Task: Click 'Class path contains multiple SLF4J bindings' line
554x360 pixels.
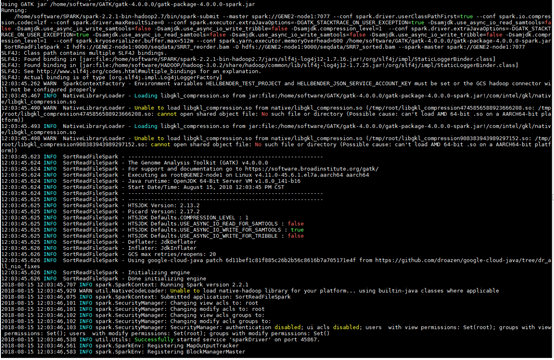Action: click(x=83, y=53)
